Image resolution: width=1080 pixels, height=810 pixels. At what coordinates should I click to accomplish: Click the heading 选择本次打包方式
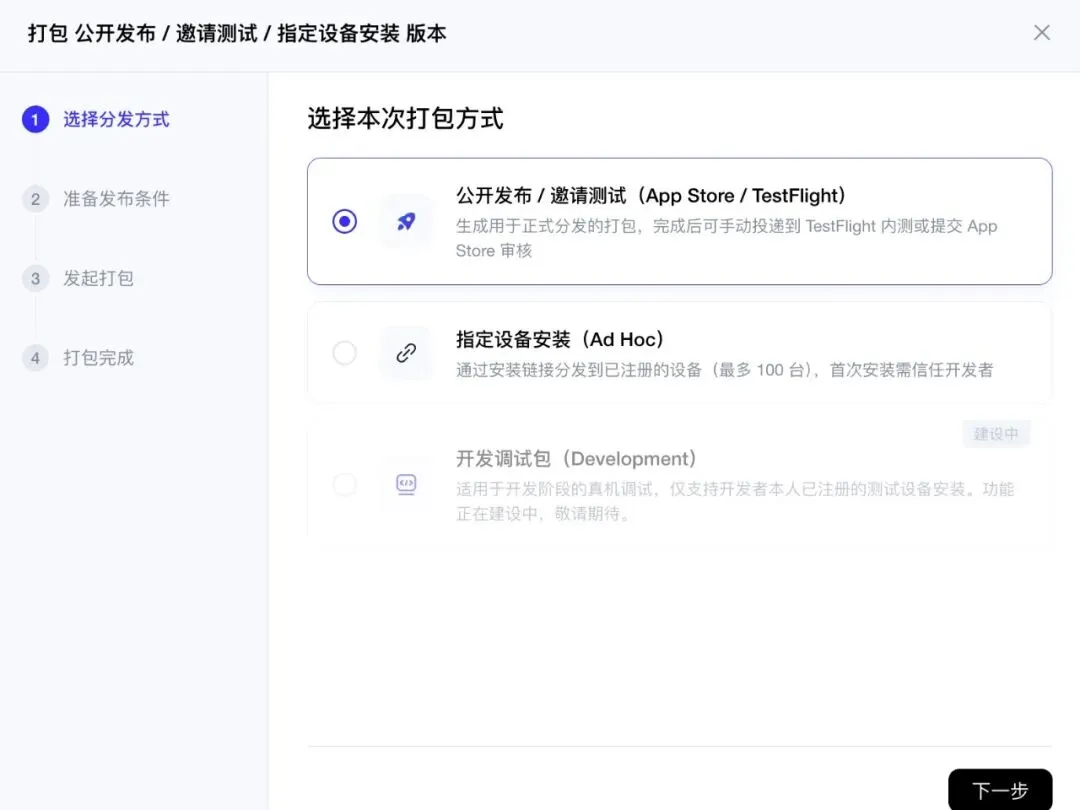coord(405,118)
